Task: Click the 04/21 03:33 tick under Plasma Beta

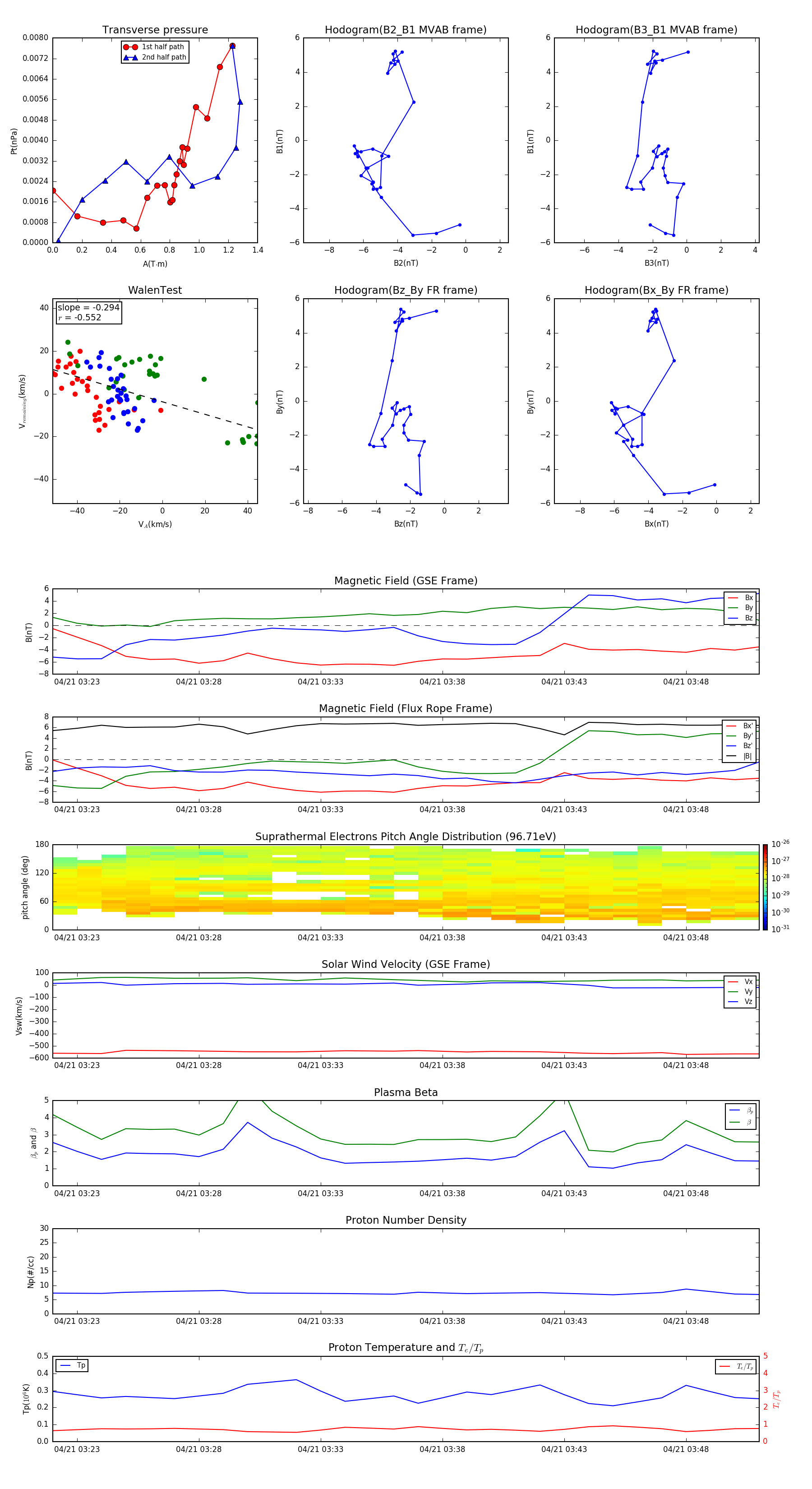Action: (321, 1193)
